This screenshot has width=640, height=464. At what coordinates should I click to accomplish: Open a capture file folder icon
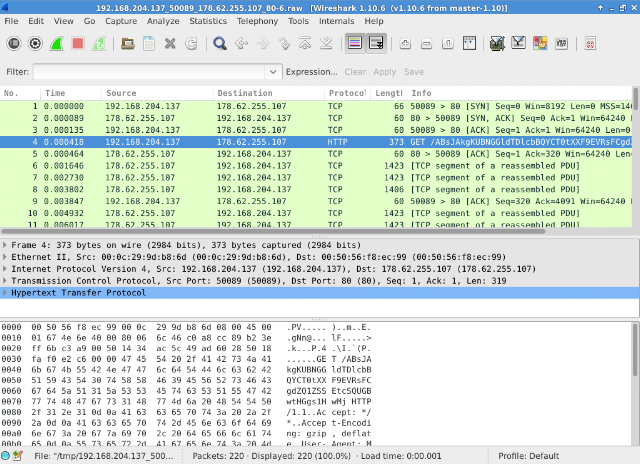pos(128,43)
